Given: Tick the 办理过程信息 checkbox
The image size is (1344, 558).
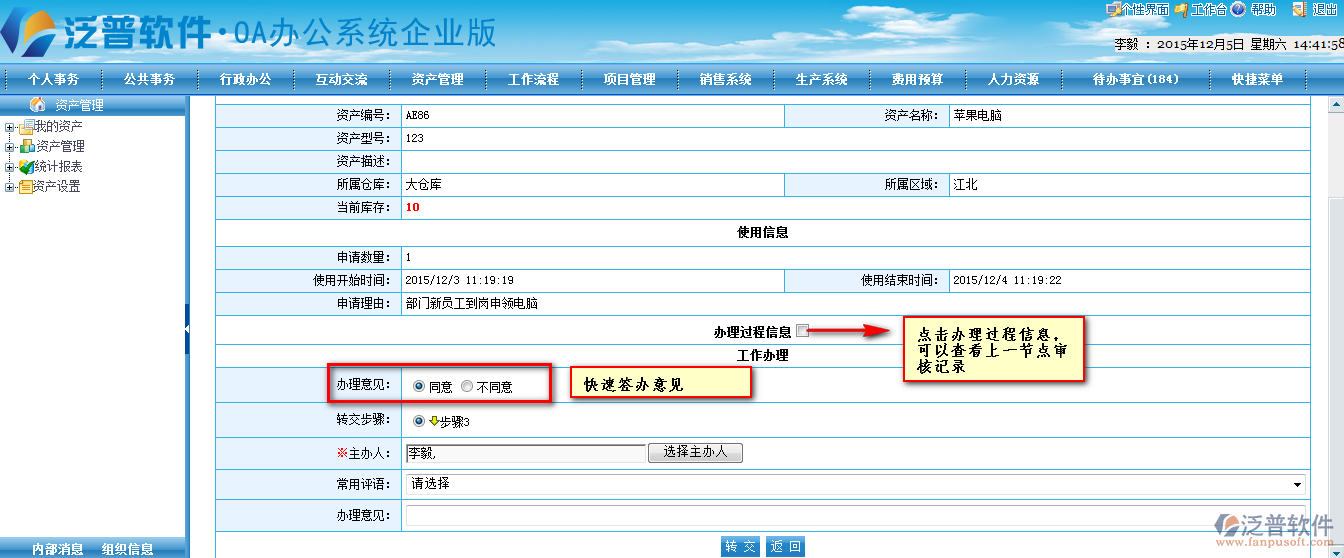Looking at the screenshot, I should (802, 331).
